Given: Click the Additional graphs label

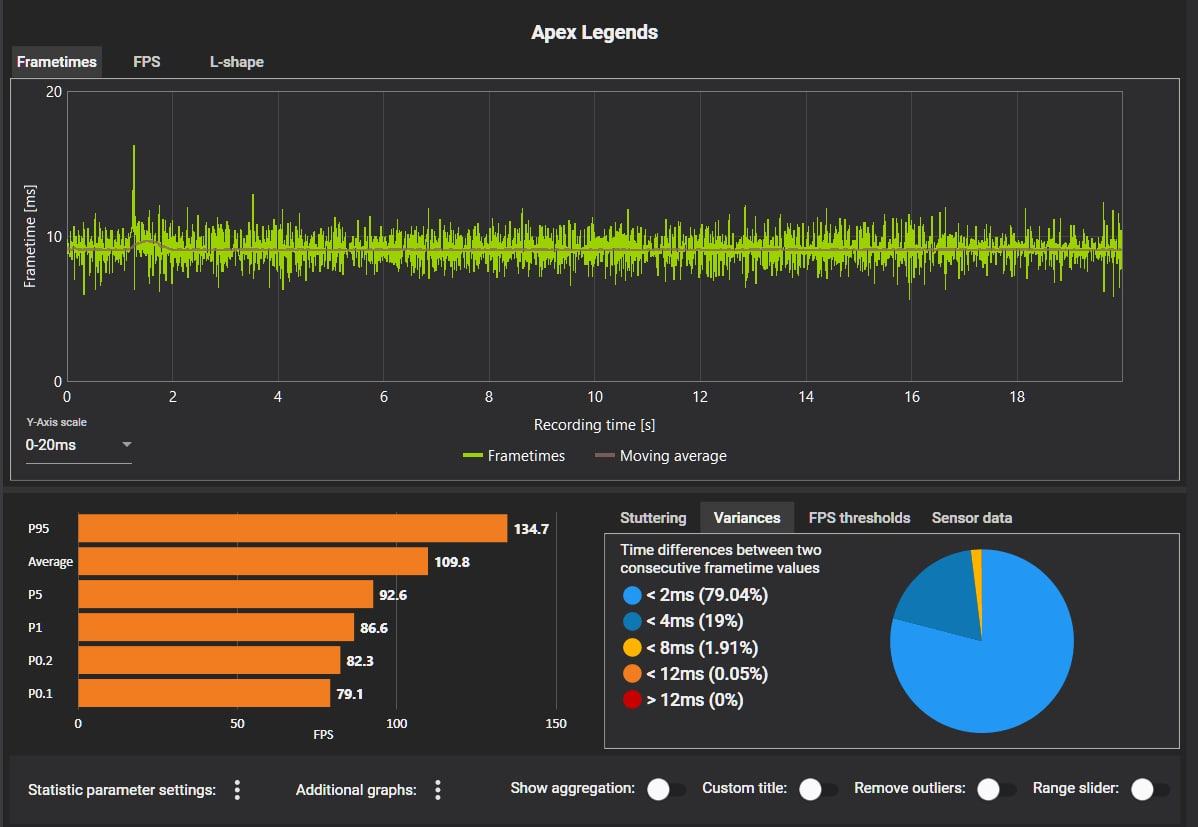Looking at the screenshot, I should (356, 790).
